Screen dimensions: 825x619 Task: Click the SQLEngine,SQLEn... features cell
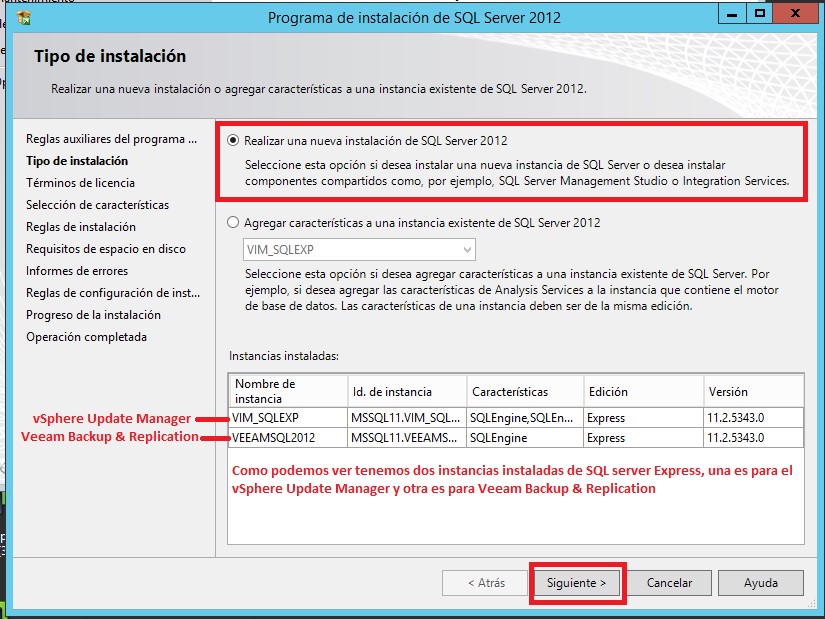(x=525, y=417)
